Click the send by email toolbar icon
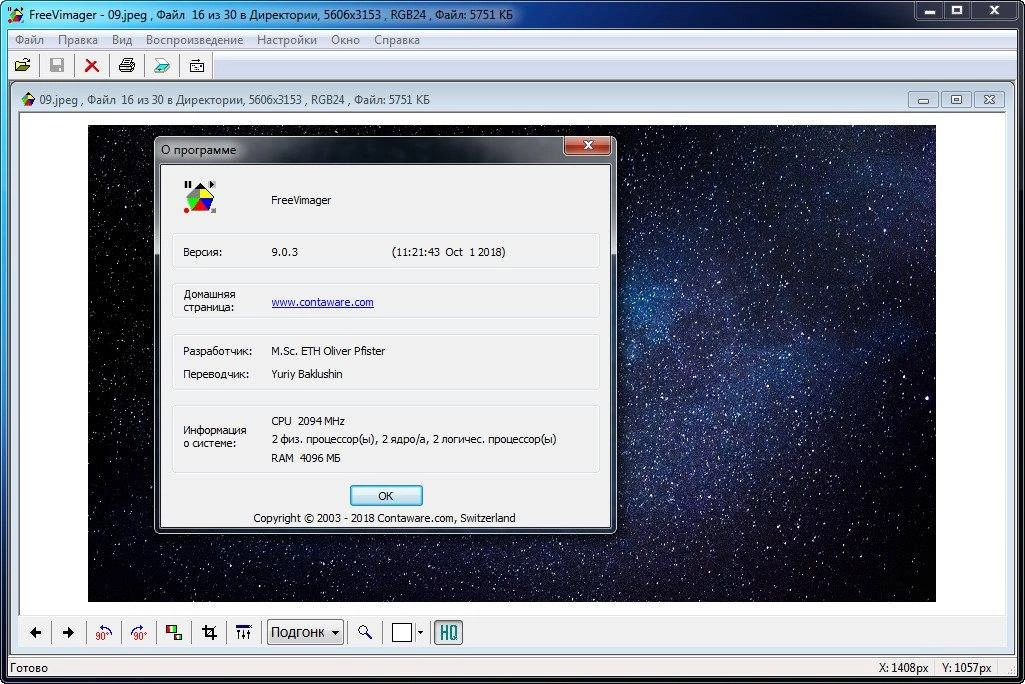Screen dimensions: 1025x684 [196, 65]
